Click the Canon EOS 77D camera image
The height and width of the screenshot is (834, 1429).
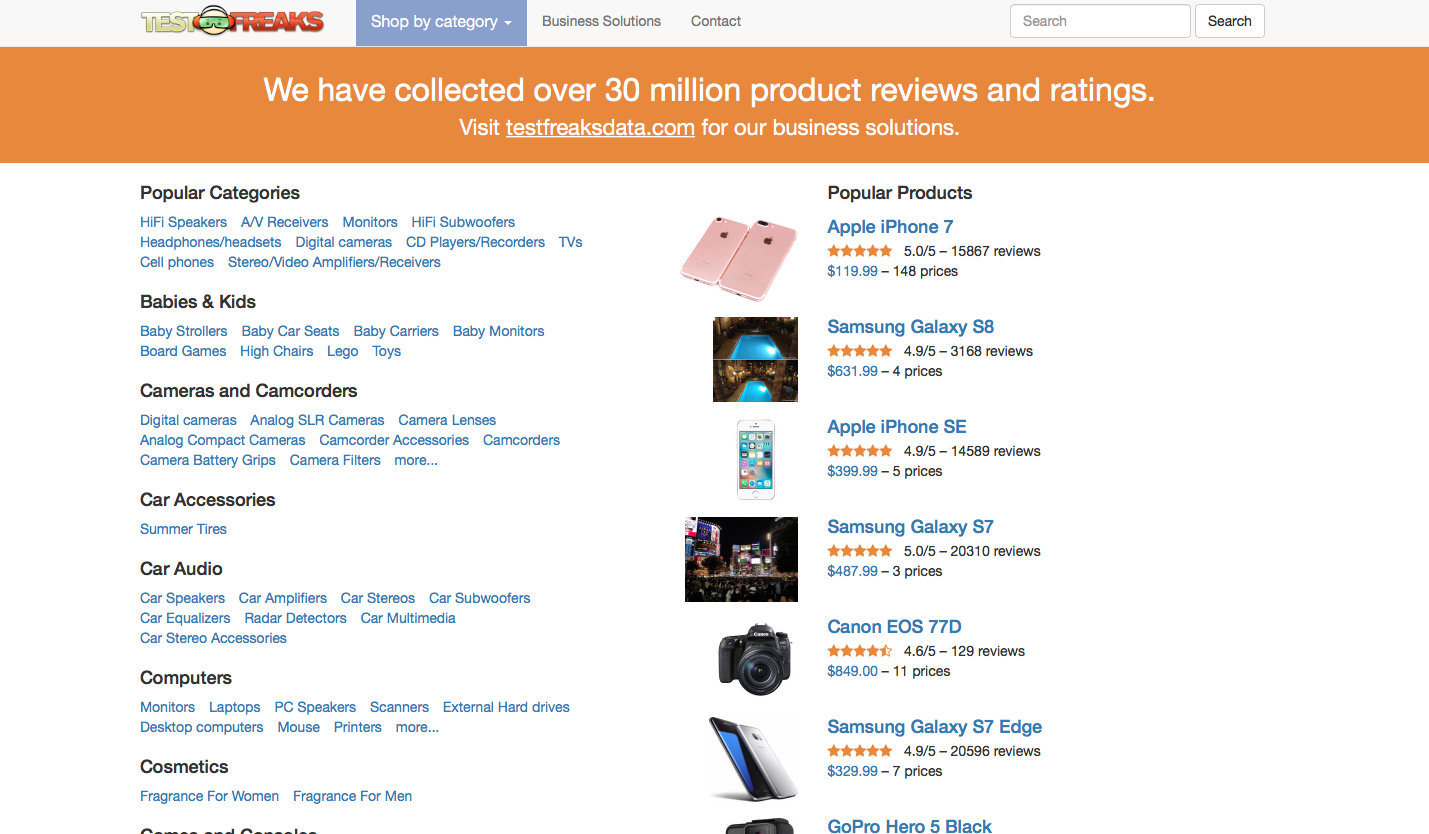[755, 659]
